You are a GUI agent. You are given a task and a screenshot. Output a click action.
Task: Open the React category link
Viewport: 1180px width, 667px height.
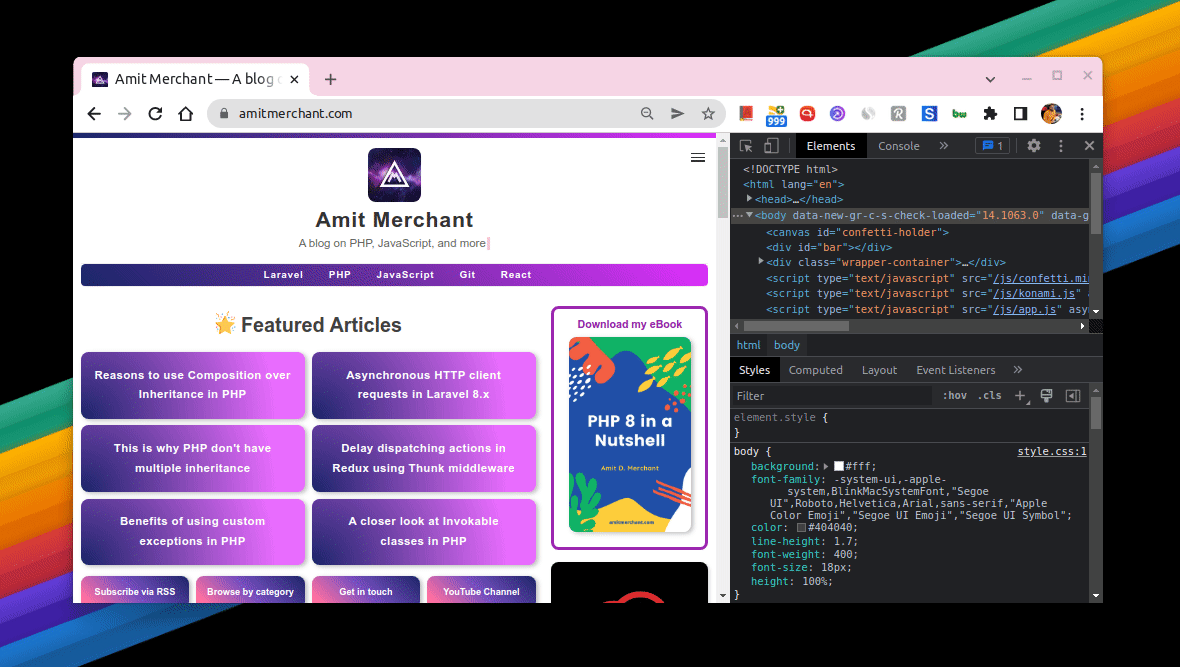(x=515, y=275)
